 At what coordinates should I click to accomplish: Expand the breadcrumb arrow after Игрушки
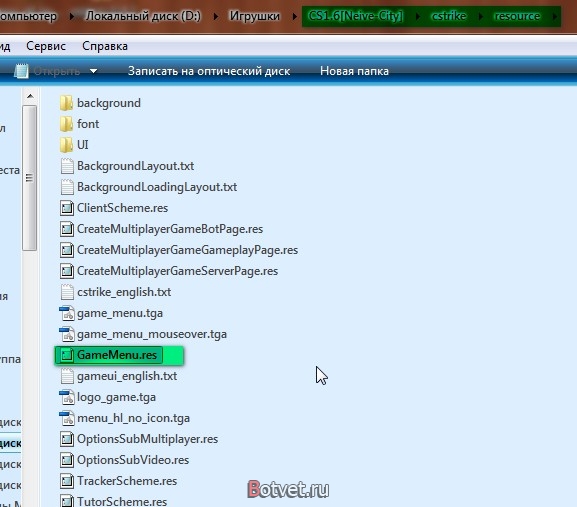tap(294, 17)
